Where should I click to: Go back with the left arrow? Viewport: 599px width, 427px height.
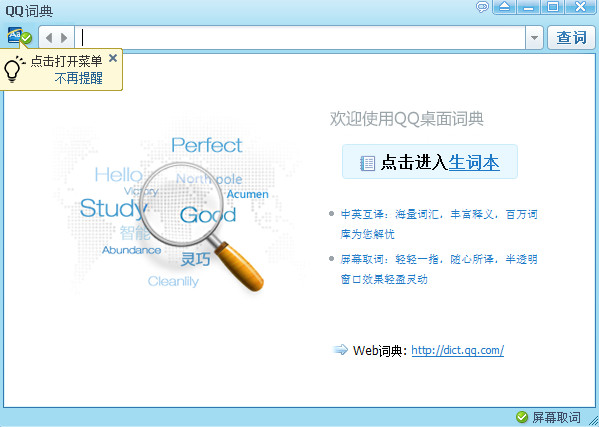tap(49, 37)
